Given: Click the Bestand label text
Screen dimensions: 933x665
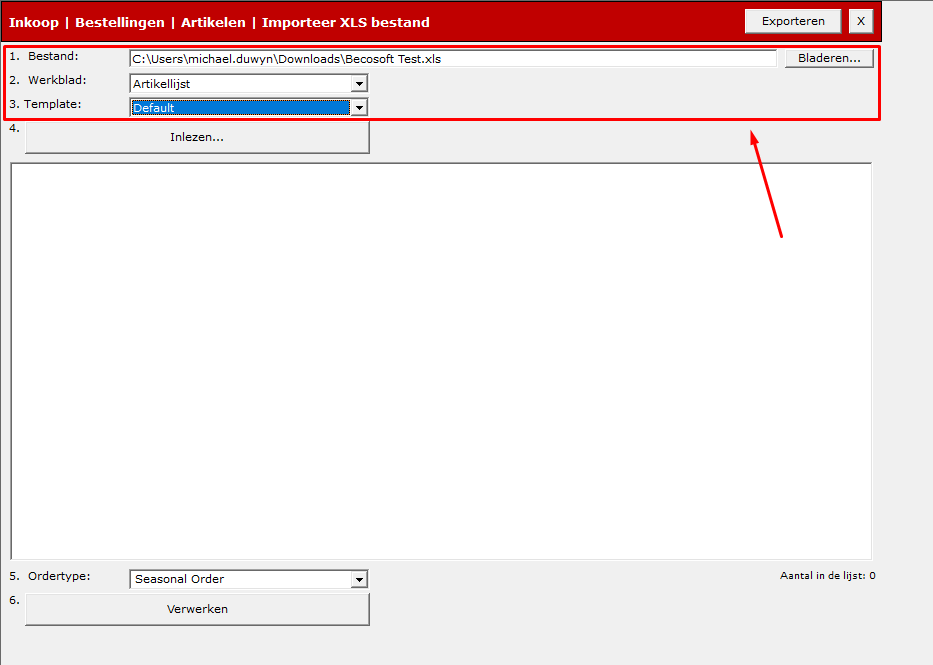Looking at the screenshot, I should point(53,56).
